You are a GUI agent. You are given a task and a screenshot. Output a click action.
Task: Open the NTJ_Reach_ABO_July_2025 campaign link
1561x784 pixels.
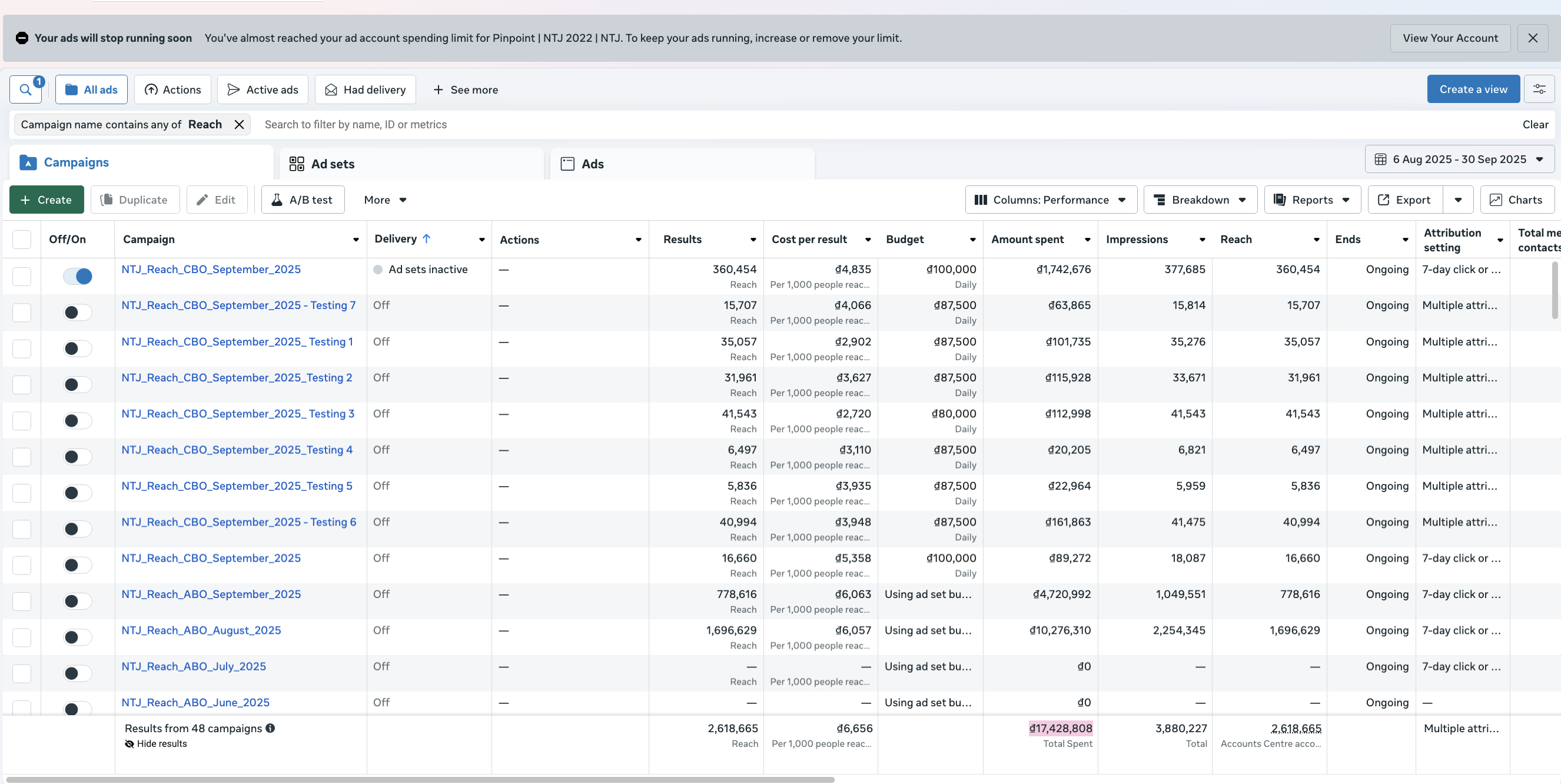click(193, 666)
